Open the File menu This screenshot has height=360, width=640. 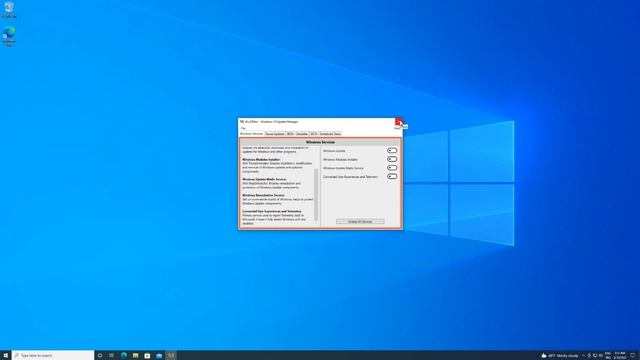click(243, 128)
